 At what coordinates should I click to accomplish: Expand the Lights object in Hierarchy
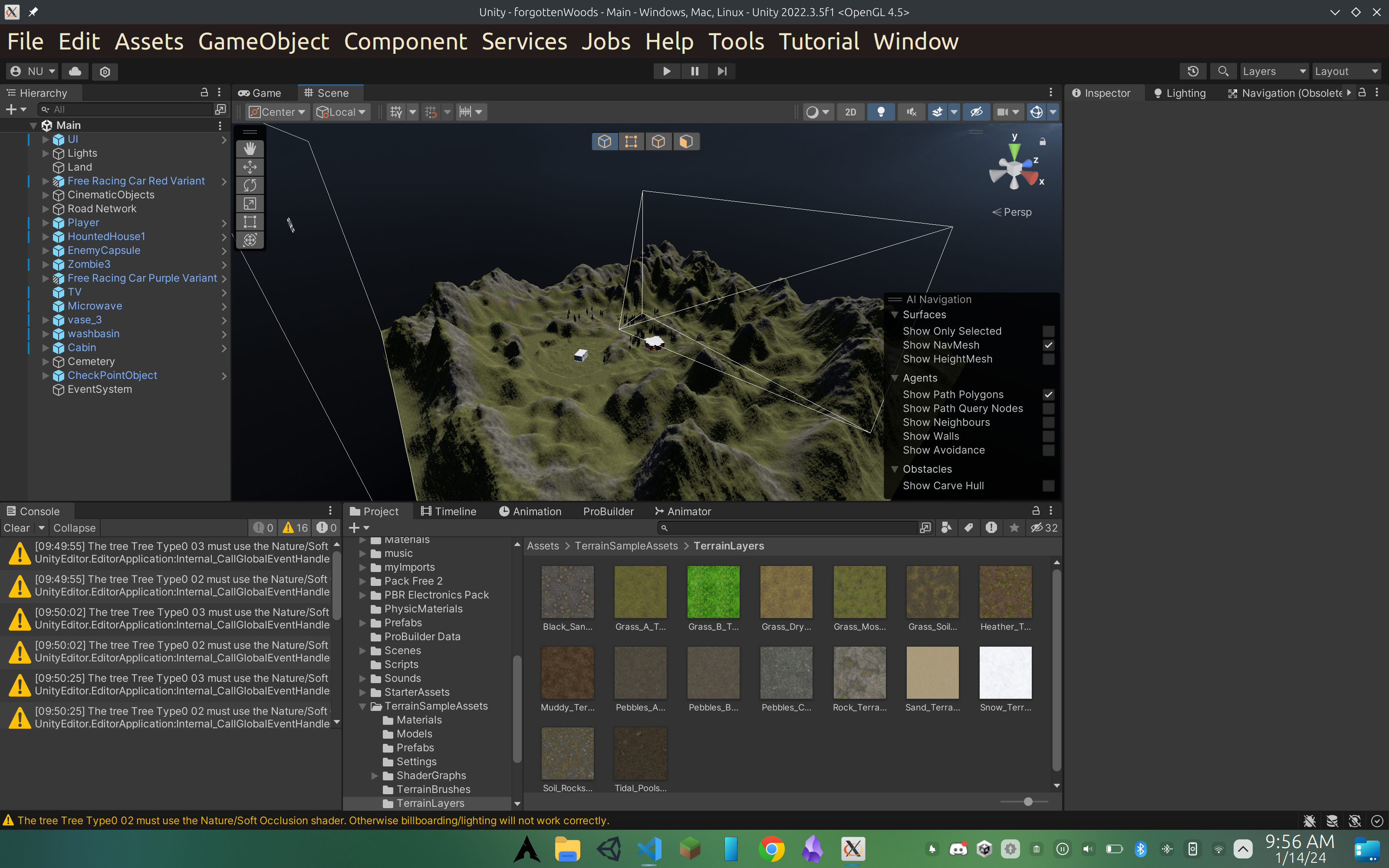(x=45, y=153)
